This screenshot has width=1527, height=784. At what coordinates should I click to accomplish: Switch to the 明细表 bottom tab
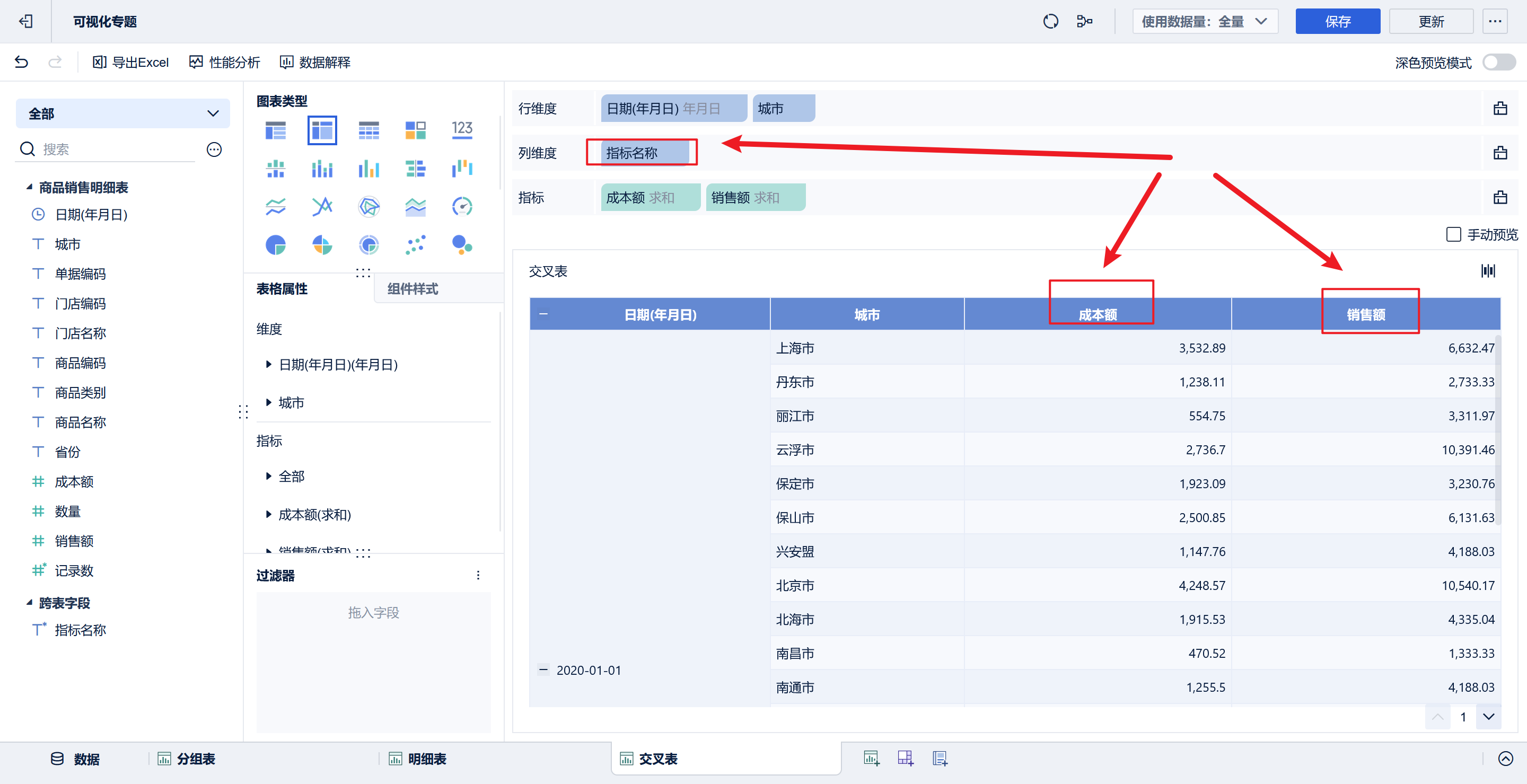coord(426,759)
